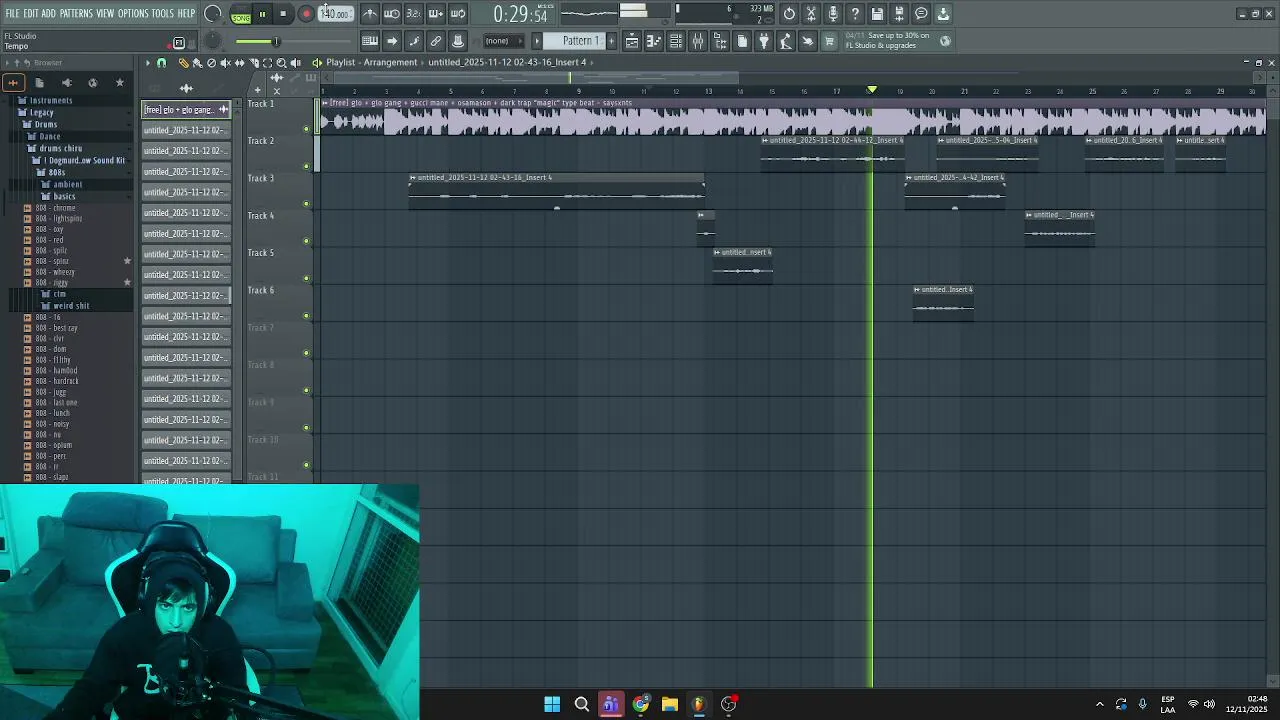Open the audio editor scissors icon
This screenshot has width=1280, height=720.
point(812,14)
